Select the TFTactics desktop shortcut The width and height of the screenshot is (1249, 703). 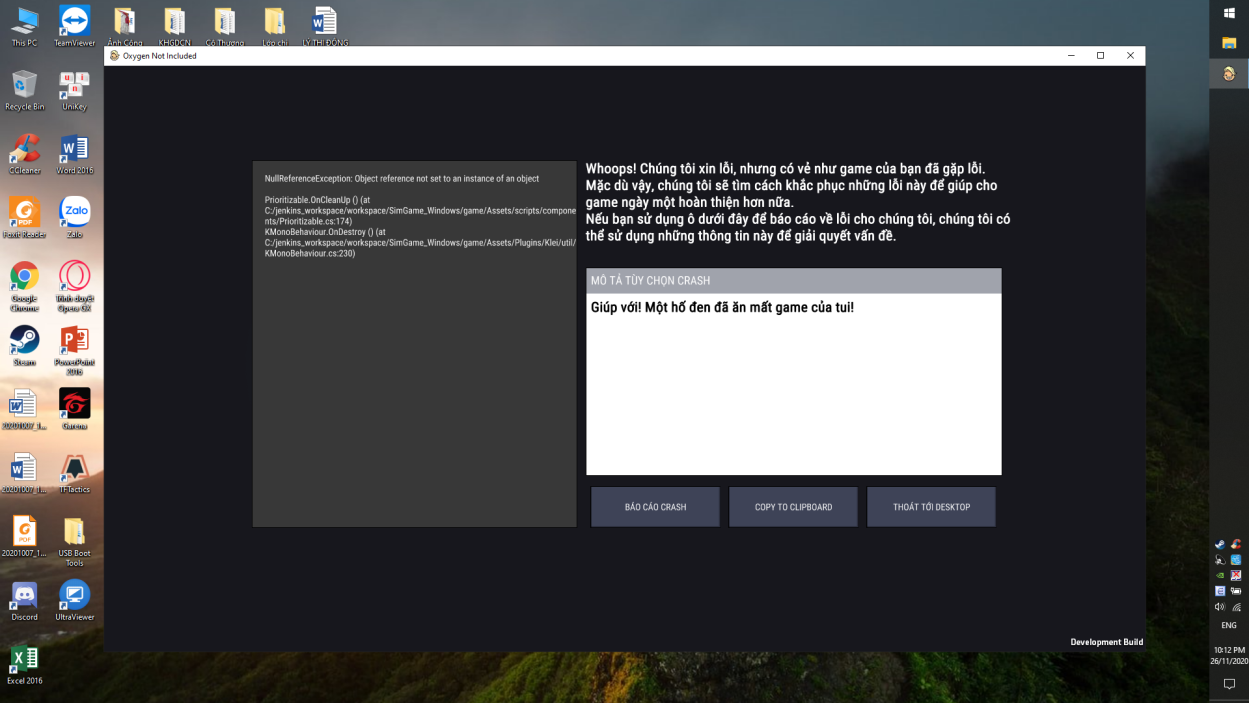point(75,474)
